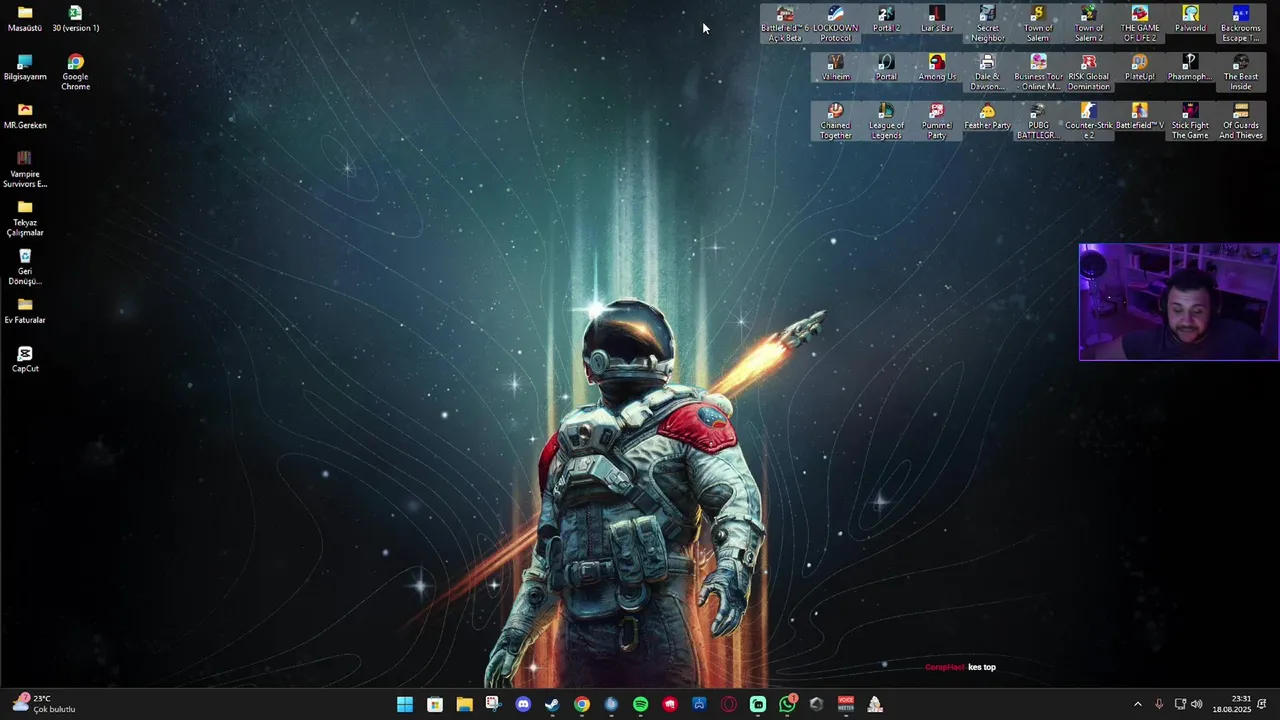Viewport: 1280px width, 720px height.
Task: Click the Business Tour Online shortcut
Action: pyautogui.click(x=1038, y=73)
